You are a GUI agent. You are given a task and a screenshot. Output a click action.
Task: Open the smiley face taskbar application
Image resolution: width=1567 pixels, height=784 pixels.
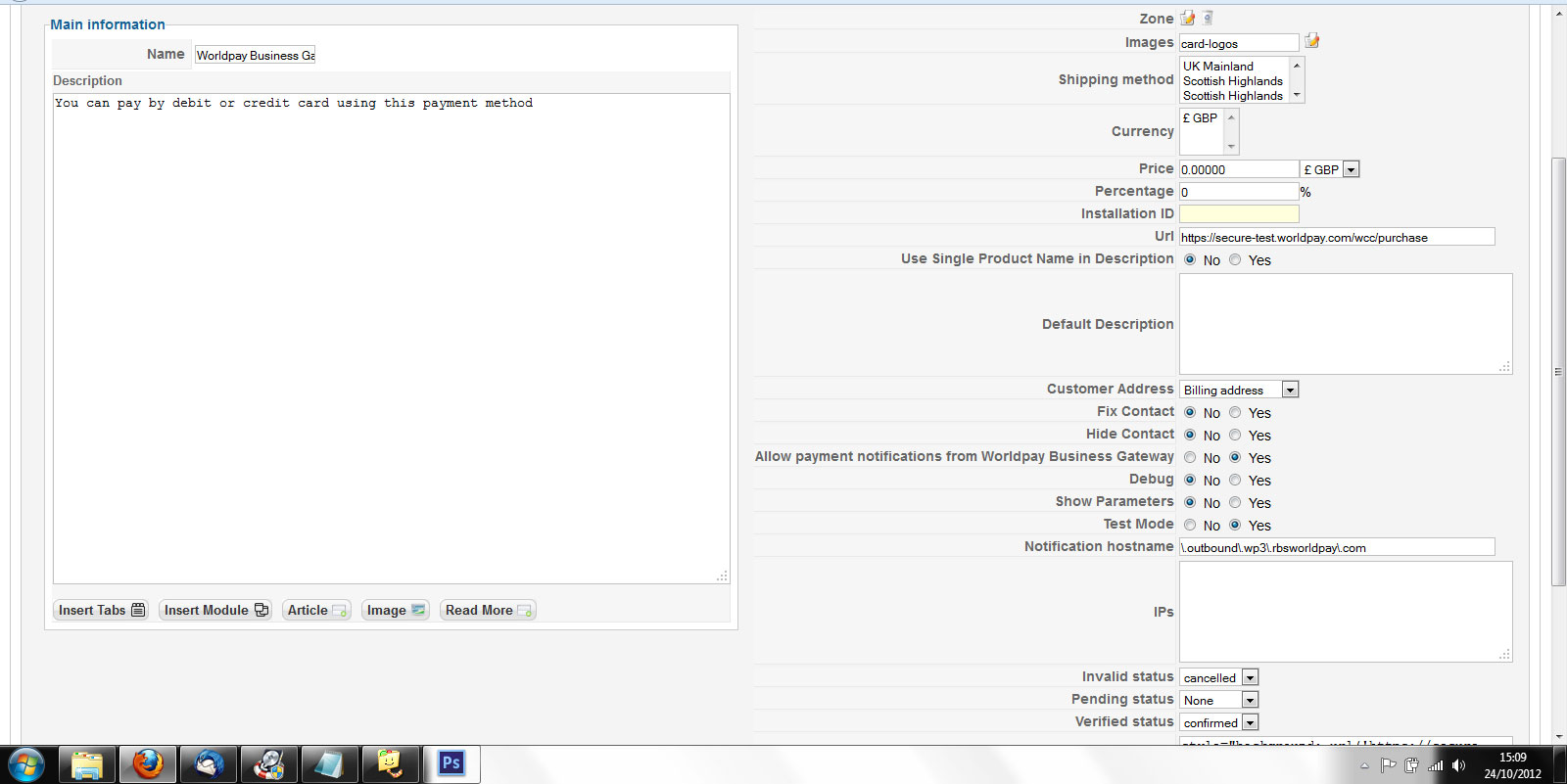391,764
